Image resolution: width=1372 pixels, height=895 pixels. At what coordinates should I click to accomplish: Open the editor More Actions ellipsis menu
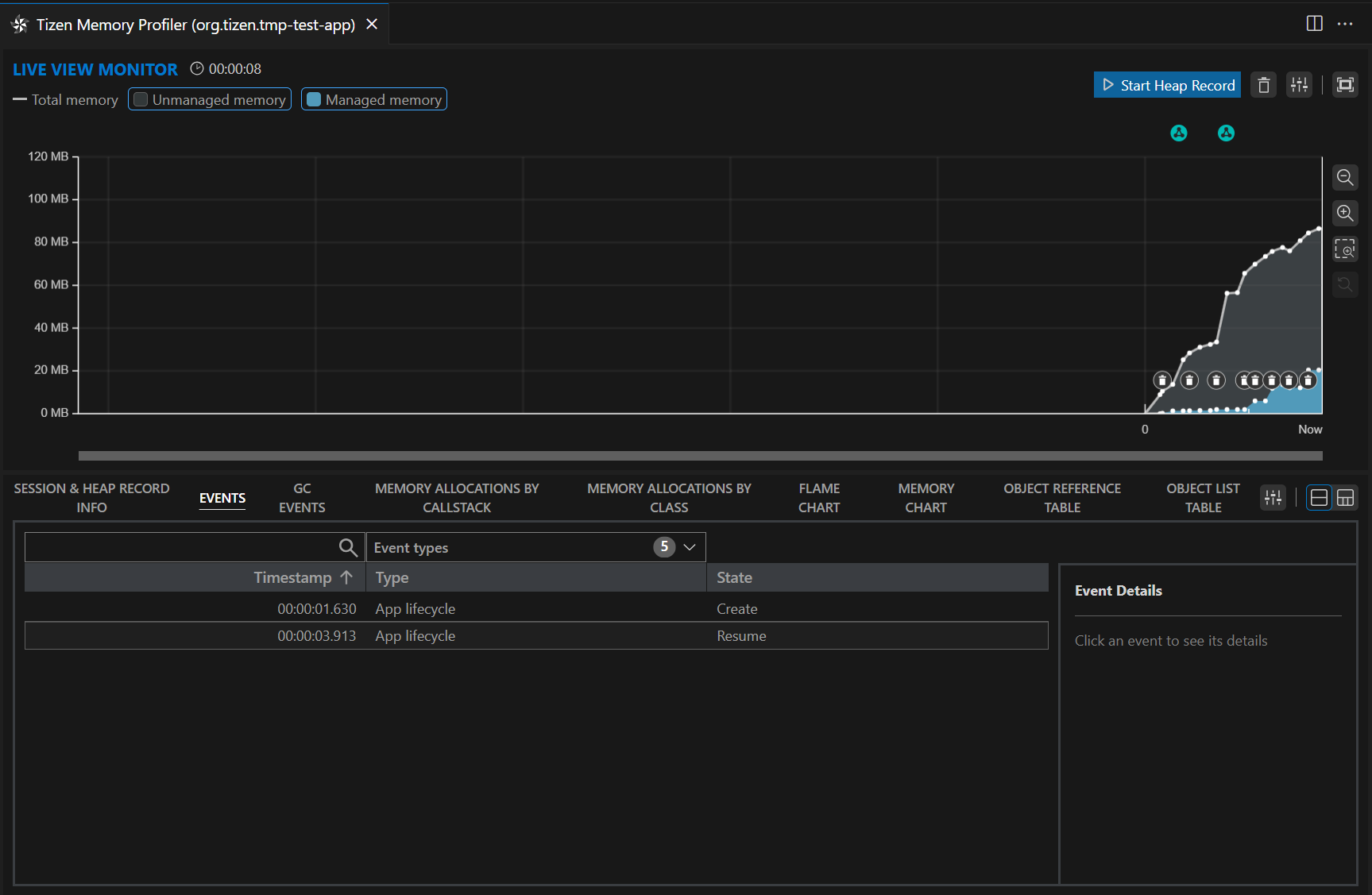tap(1344, 24)
